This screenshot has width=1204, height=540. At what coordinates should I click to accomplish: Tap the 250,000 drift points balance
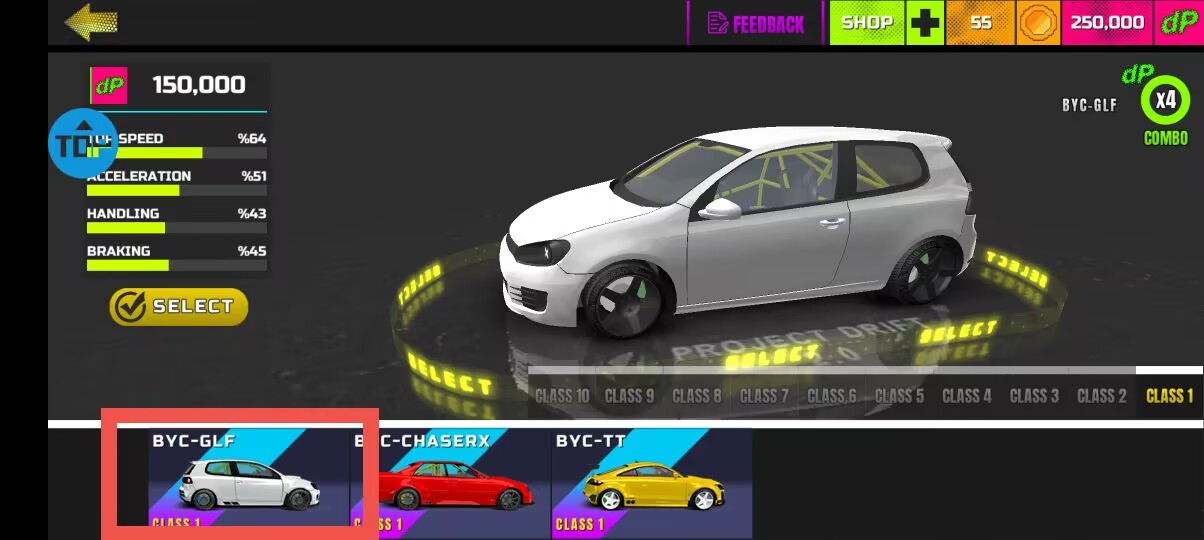click(x=1107, y=22)
